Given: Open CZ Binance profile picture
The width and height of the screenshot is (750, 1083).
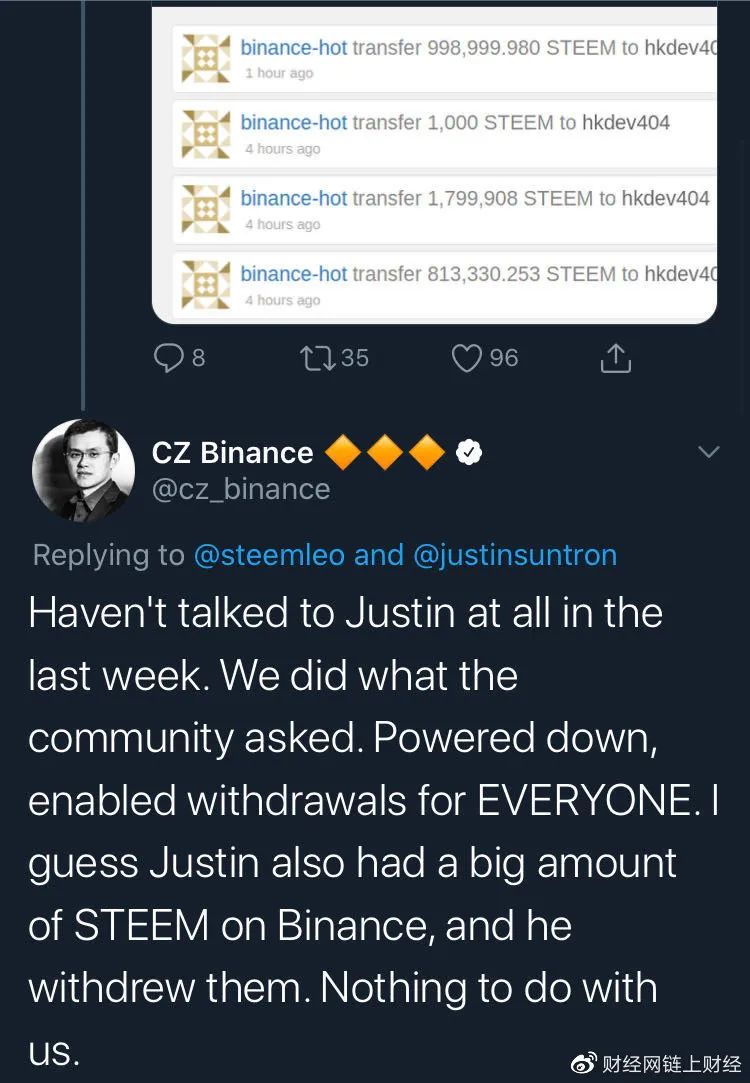Looking at the screenshot, I should [x=84, y=470].
